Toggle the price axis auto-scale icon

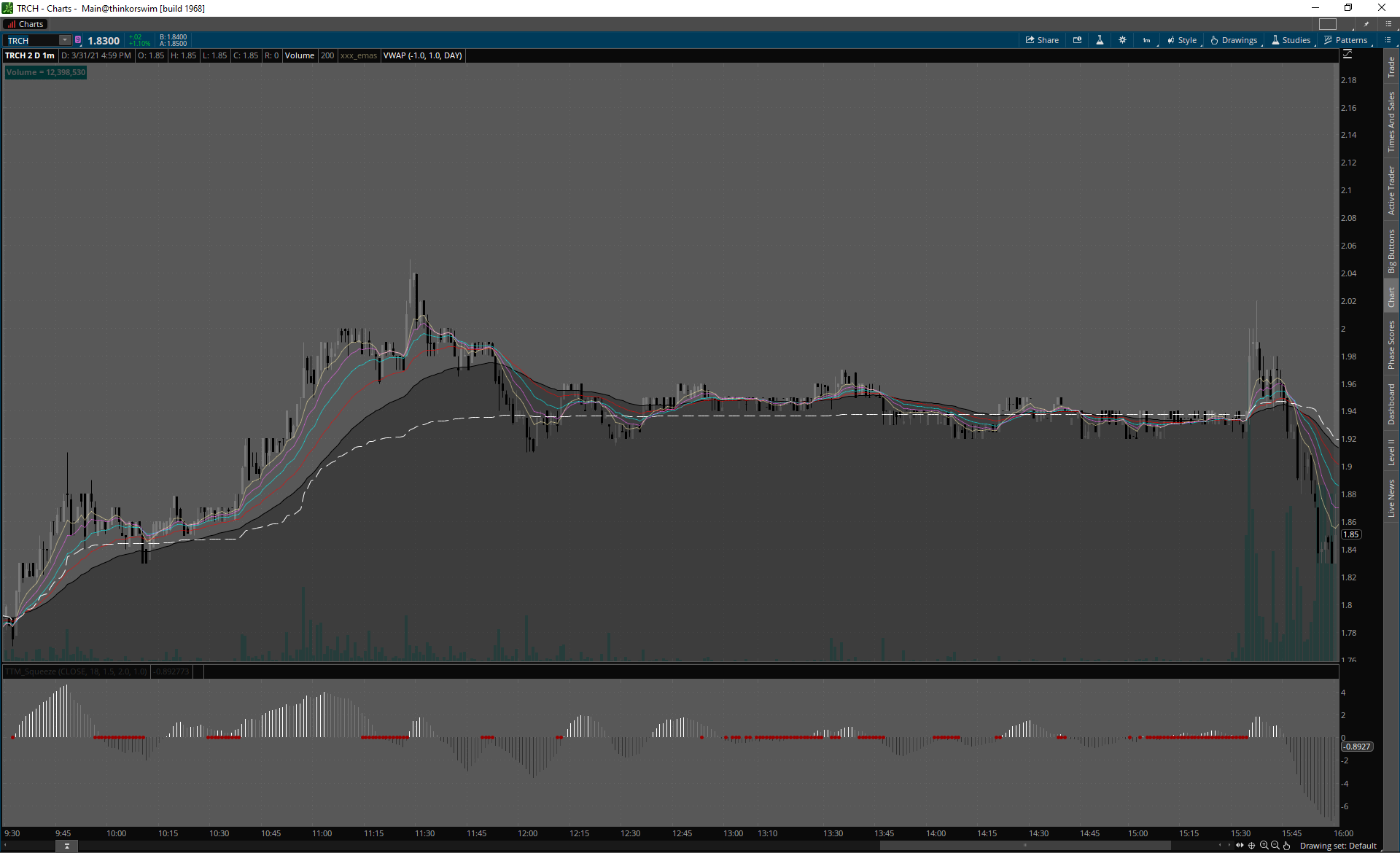pos(1347,55)
